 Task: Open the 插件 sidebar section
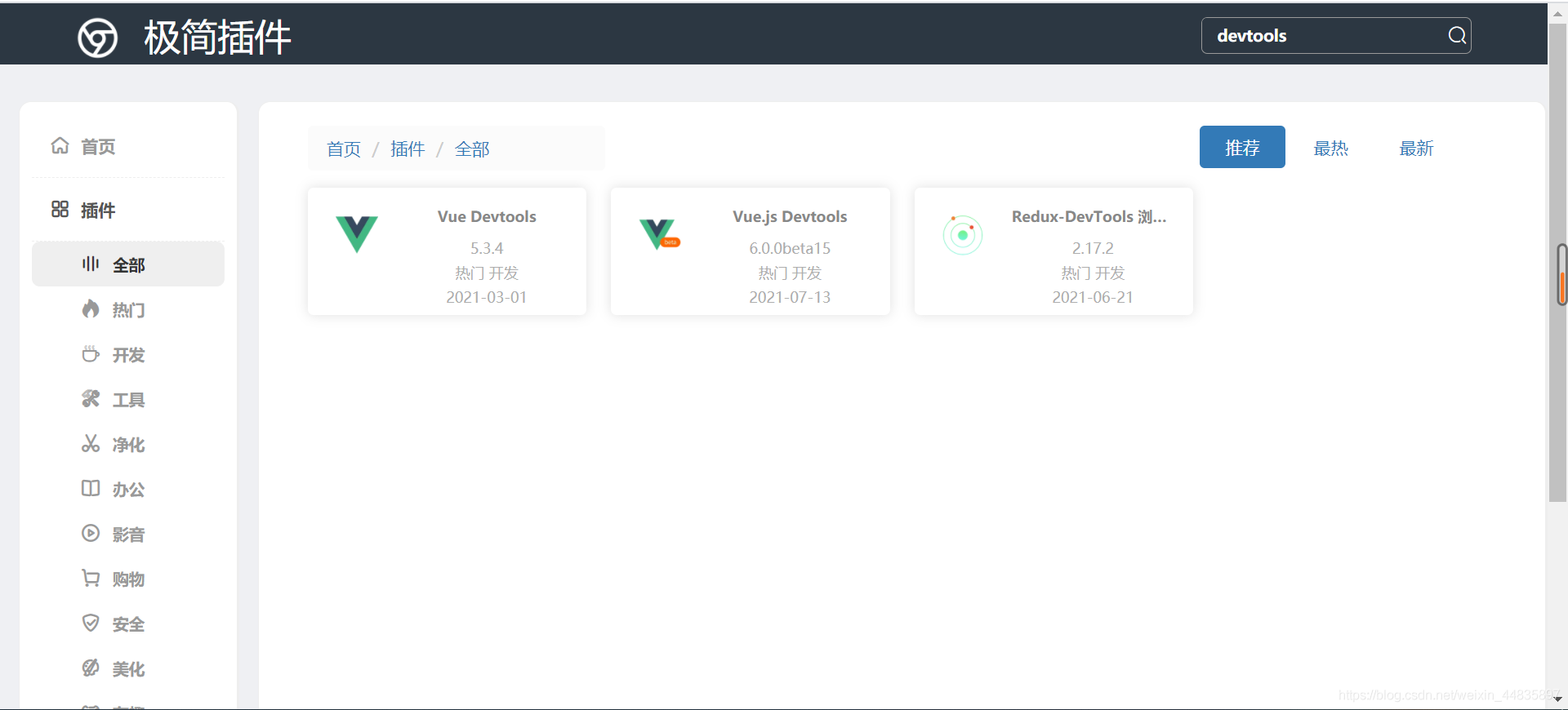pos(128,210)
